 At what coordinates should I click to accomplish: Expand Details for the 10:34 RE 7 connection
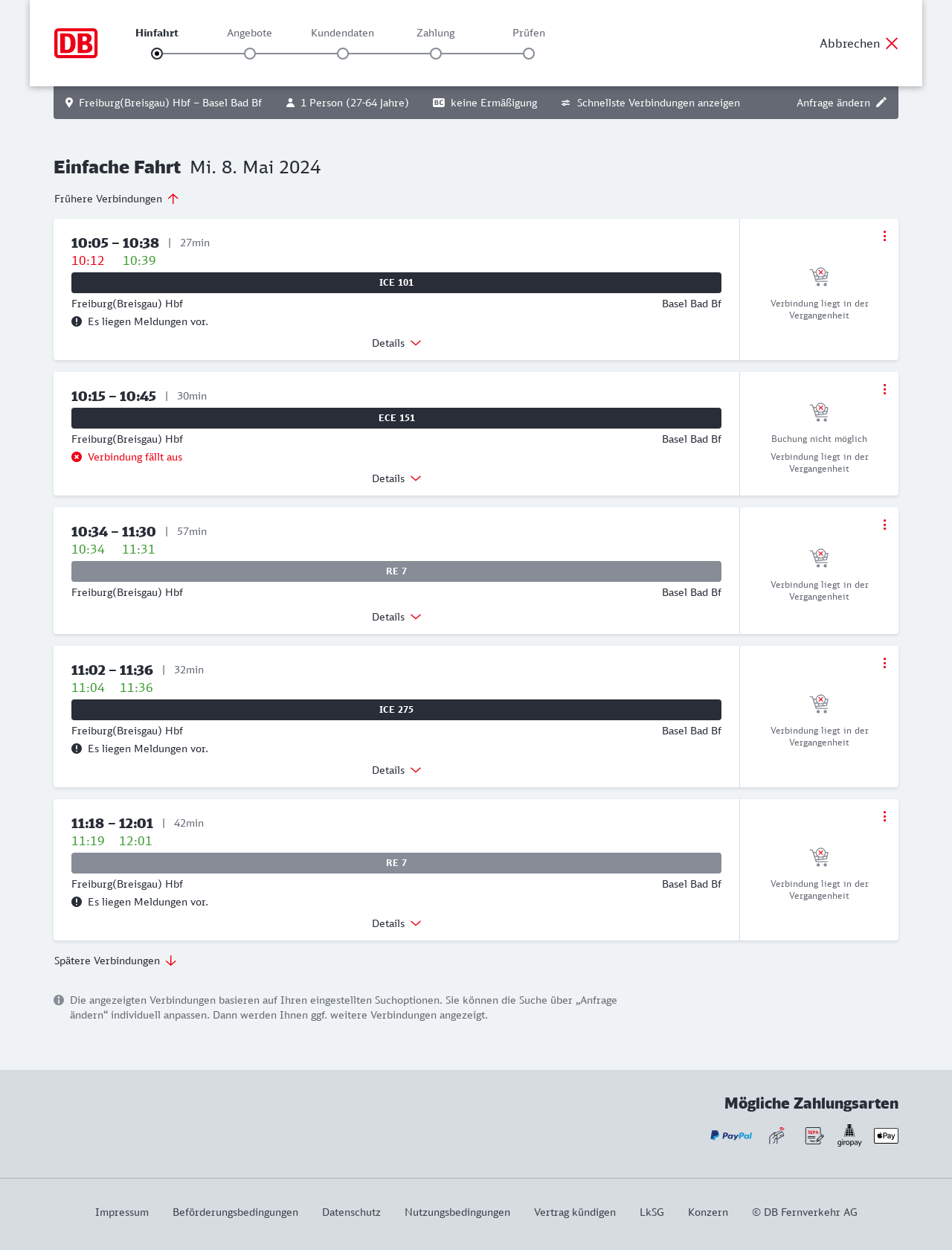396,617
